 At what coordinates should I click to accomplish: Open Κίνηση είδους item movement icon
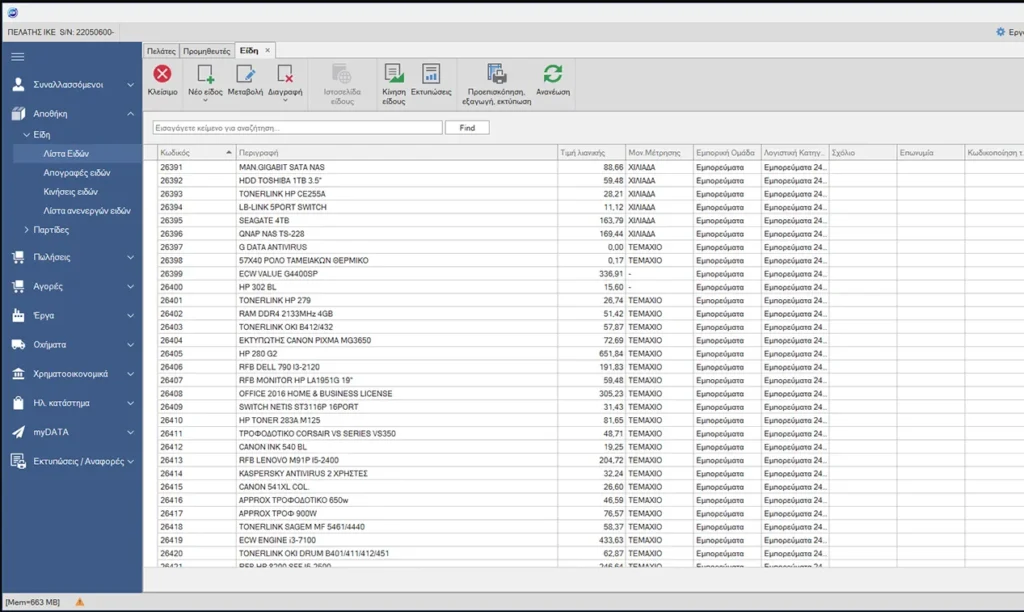tap(394, 74)
